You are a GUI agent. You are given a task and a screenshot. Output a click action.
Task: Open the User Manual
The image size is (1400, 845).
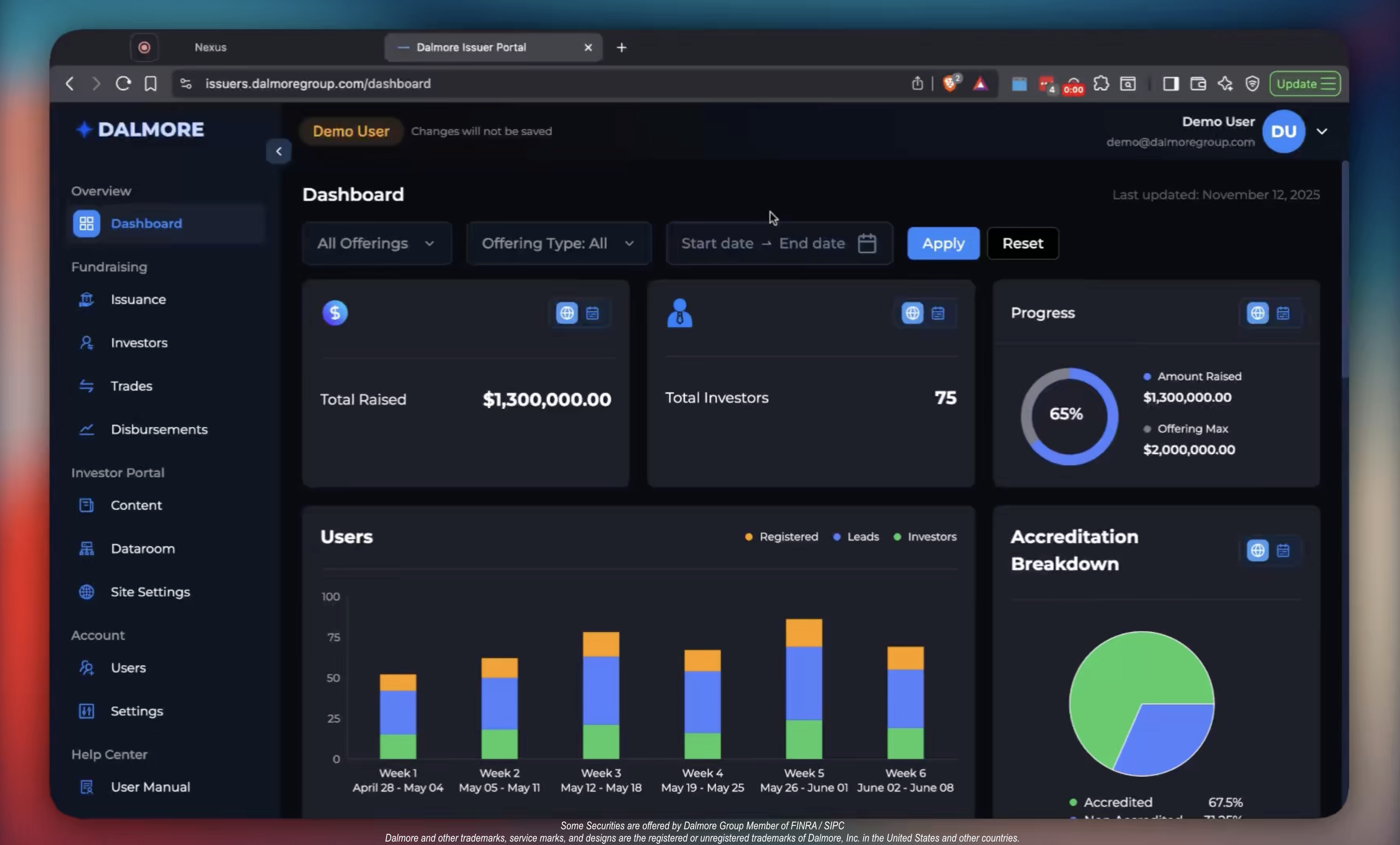click(x=150, y=787)
